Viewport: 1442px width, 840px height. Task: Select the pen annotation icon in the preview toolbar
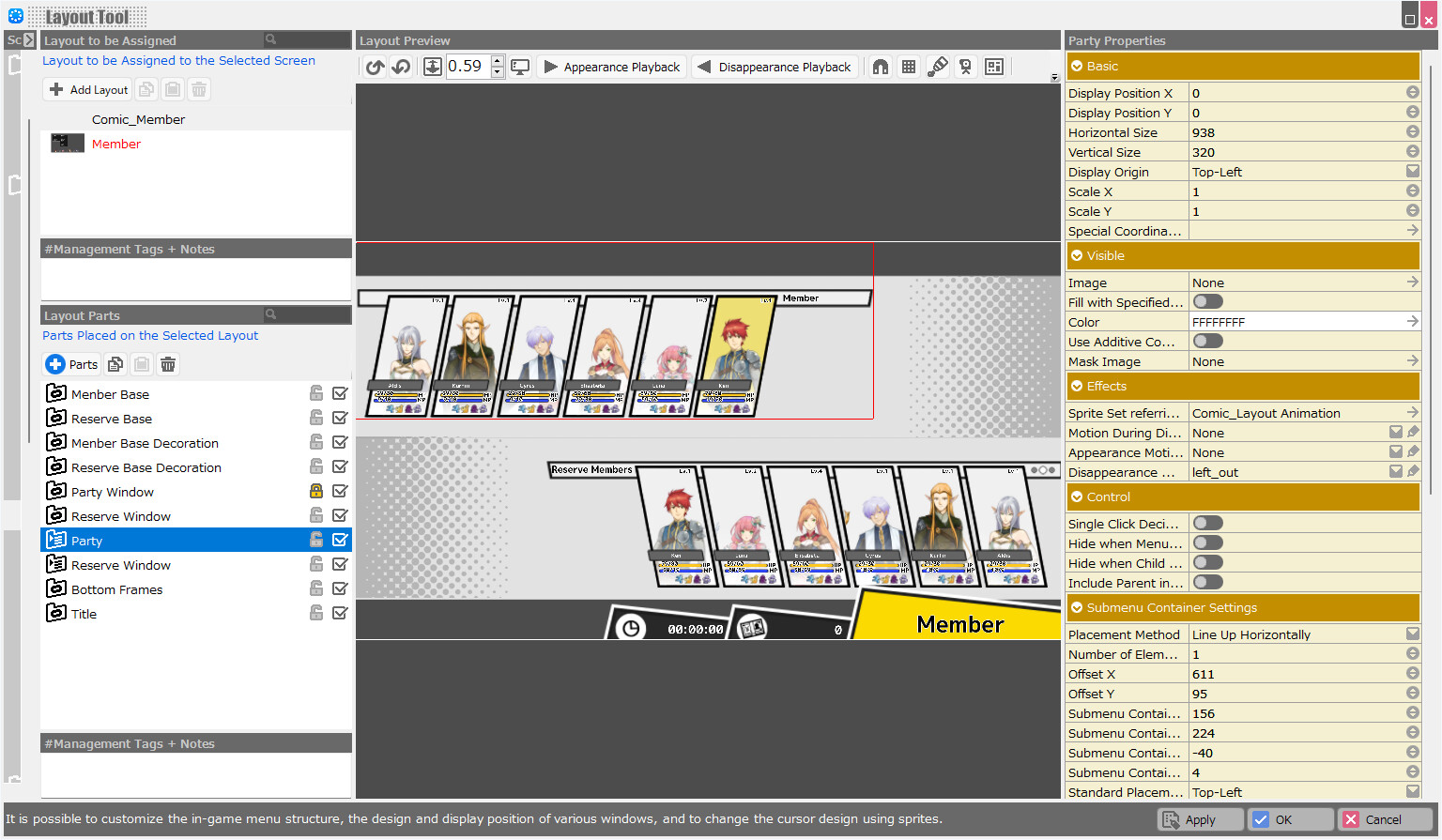click(938, 66)
